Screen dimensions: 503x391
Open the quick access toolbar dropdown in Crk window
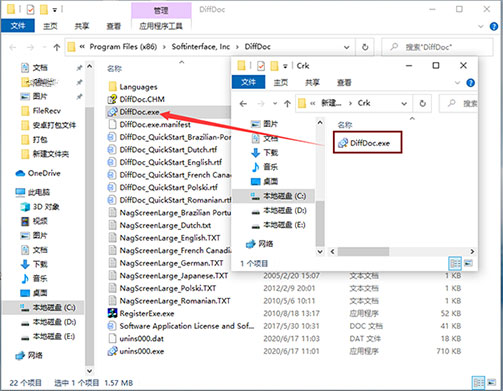[x=285, y=66]
